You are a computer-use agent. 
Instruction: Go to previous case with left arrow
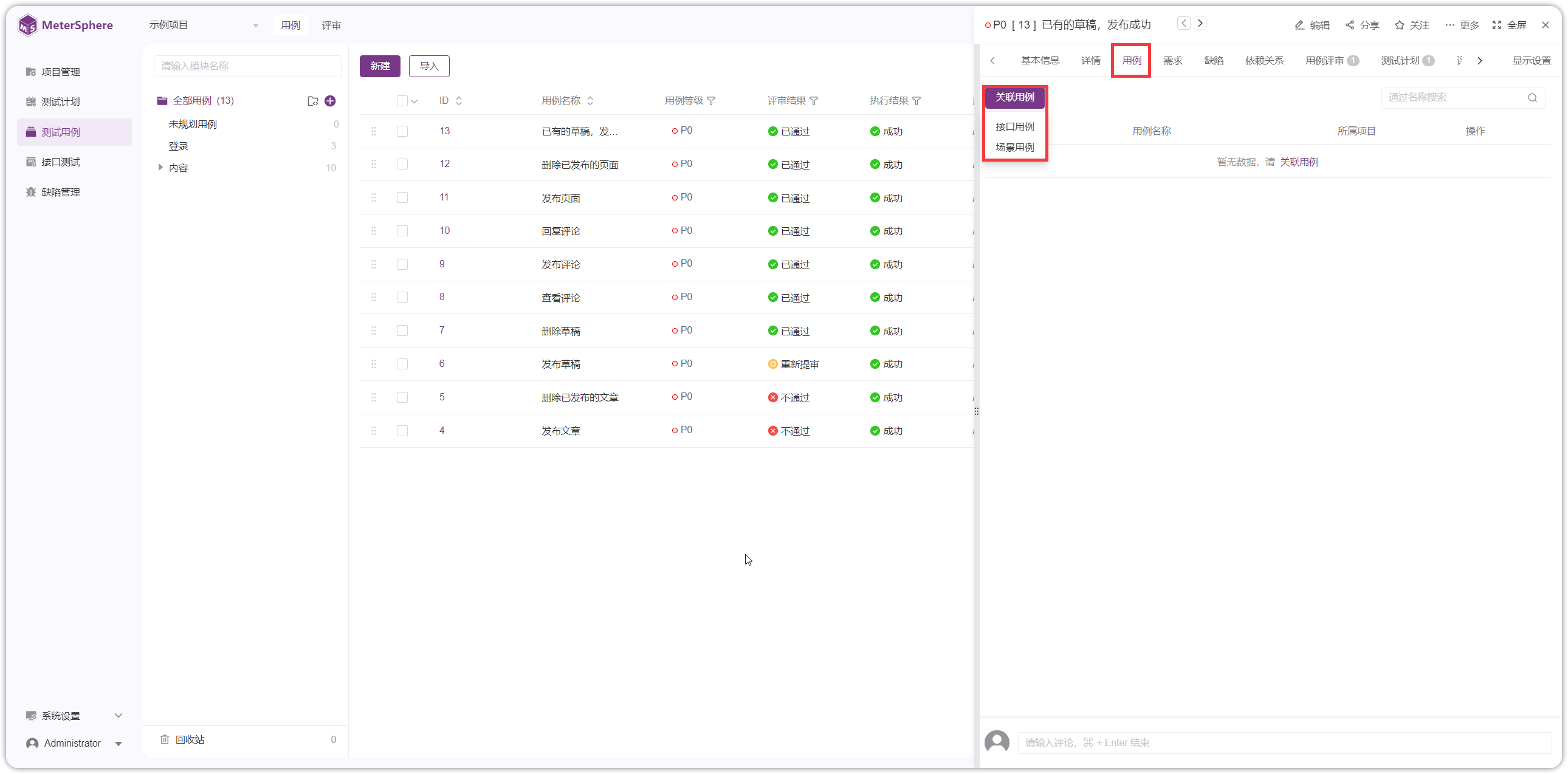coord(1183,23)
